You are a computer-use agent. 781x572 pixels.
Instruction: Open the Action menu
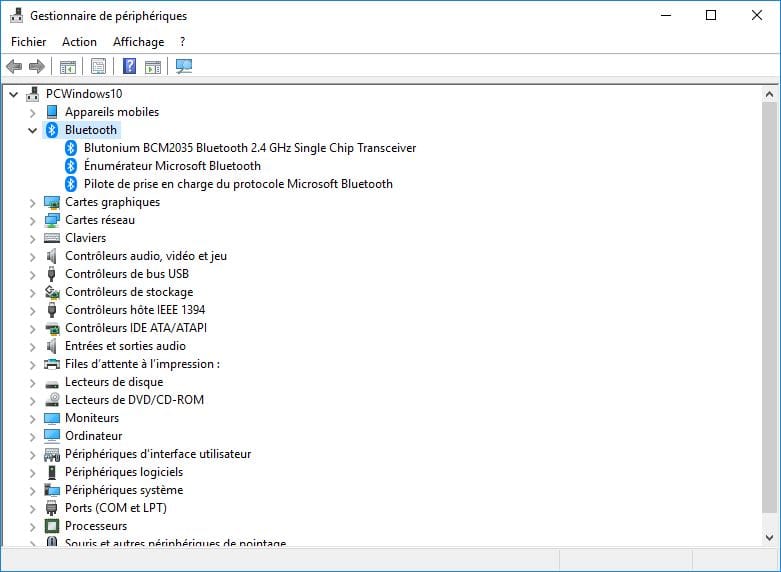pyautogui.click(x=79, y=42)
